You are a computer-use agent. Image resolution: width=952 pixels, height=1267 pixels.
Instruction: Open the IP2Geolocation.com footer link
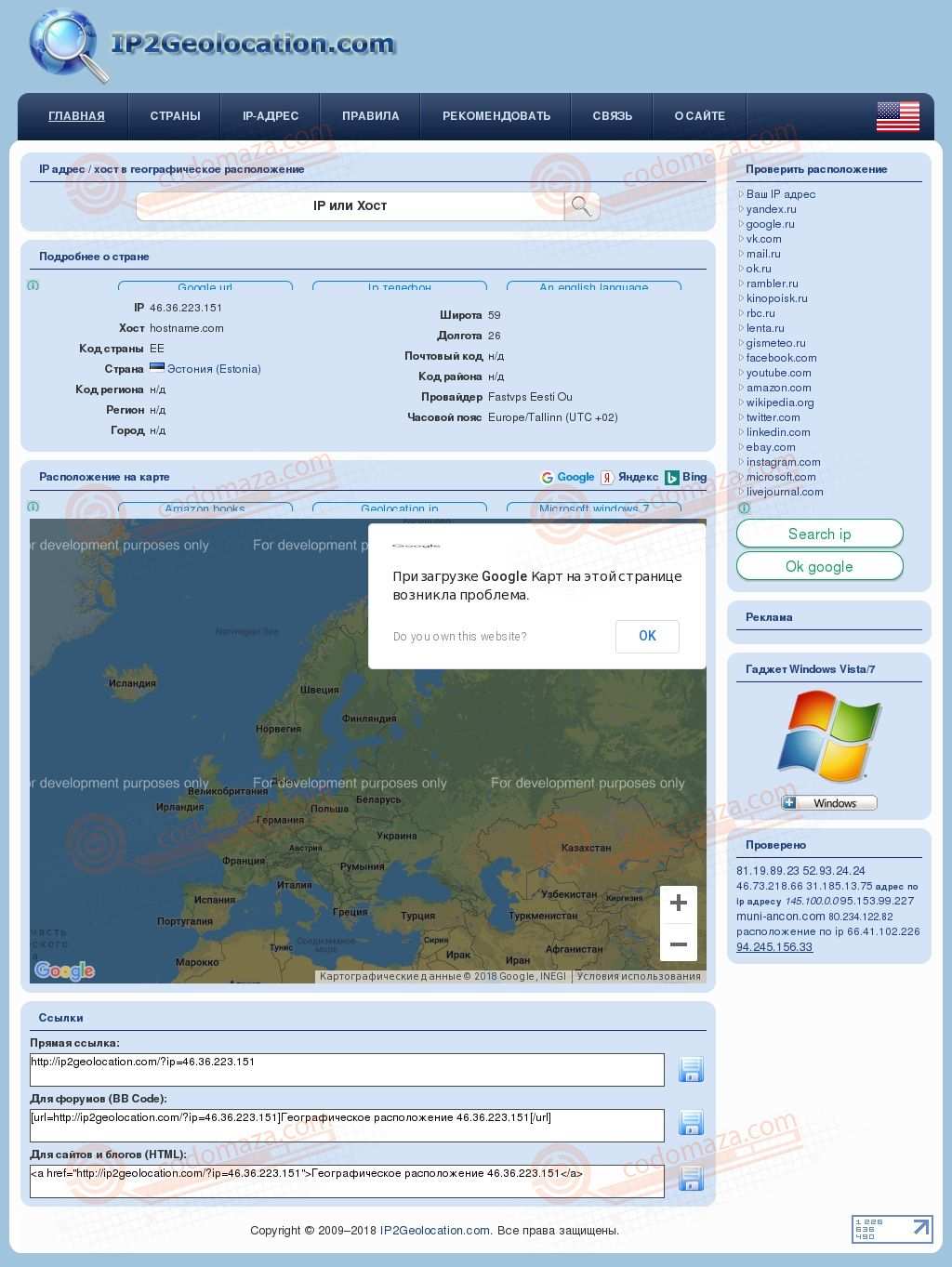point(434,1230)
